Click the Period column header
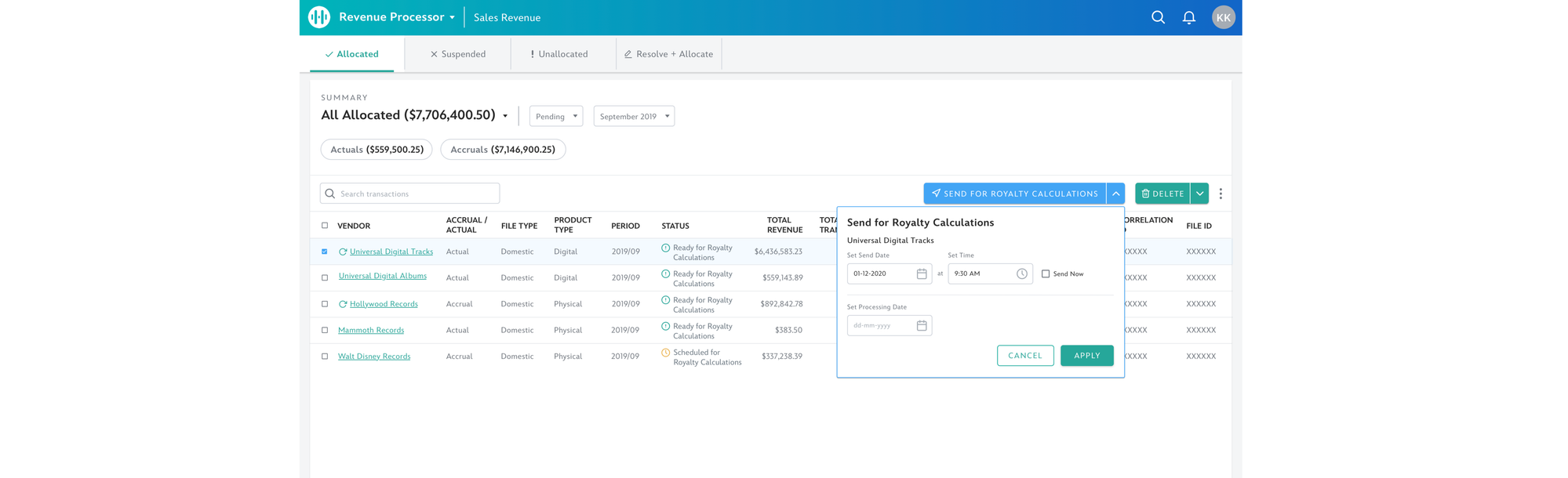1568x478 pixels. (625, 226)
